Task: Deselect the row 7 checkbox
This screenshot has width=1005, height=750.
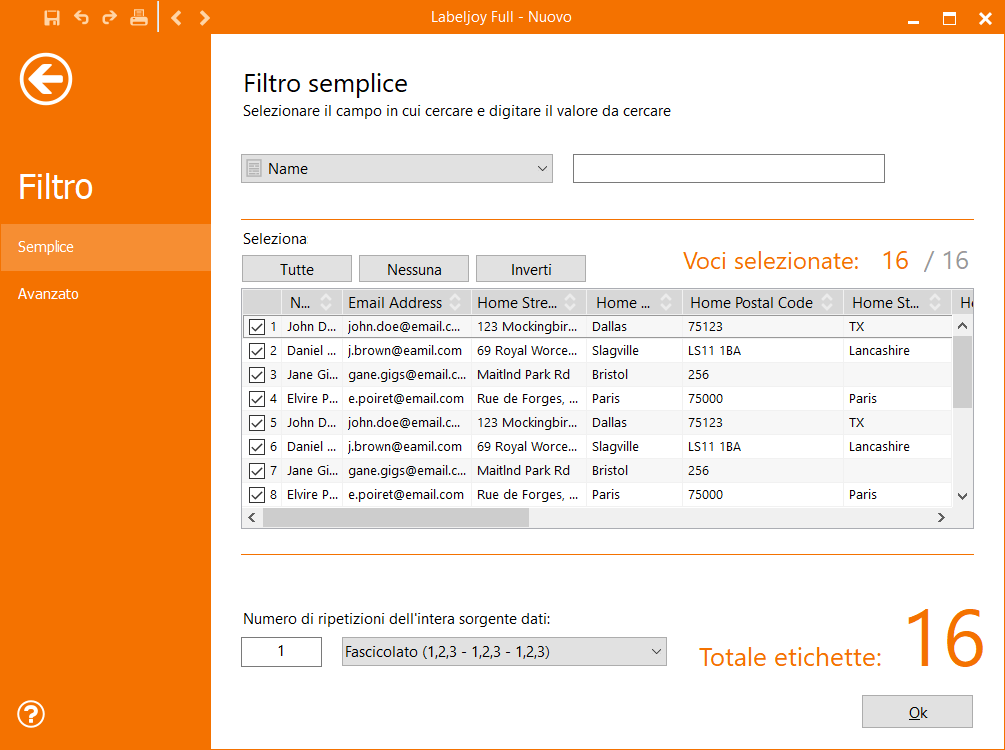Action: pyautogui.click(x=257, y=471)
